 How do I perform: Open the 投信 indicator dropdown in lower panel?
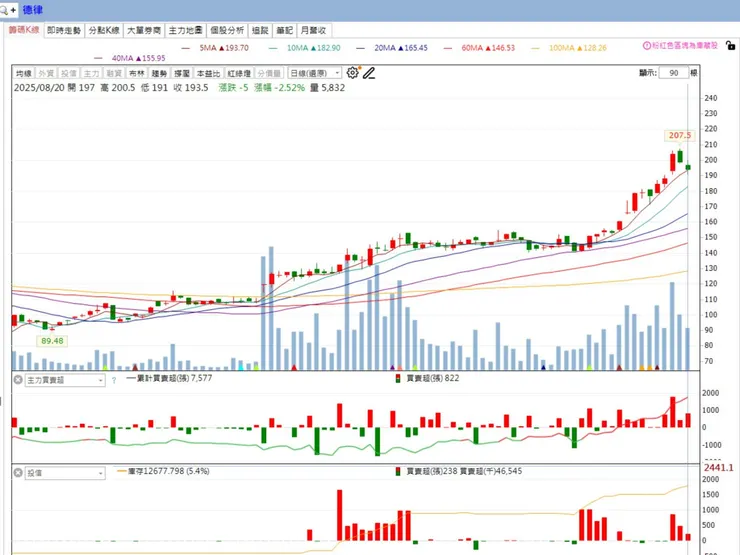click(x=65, y=473)
